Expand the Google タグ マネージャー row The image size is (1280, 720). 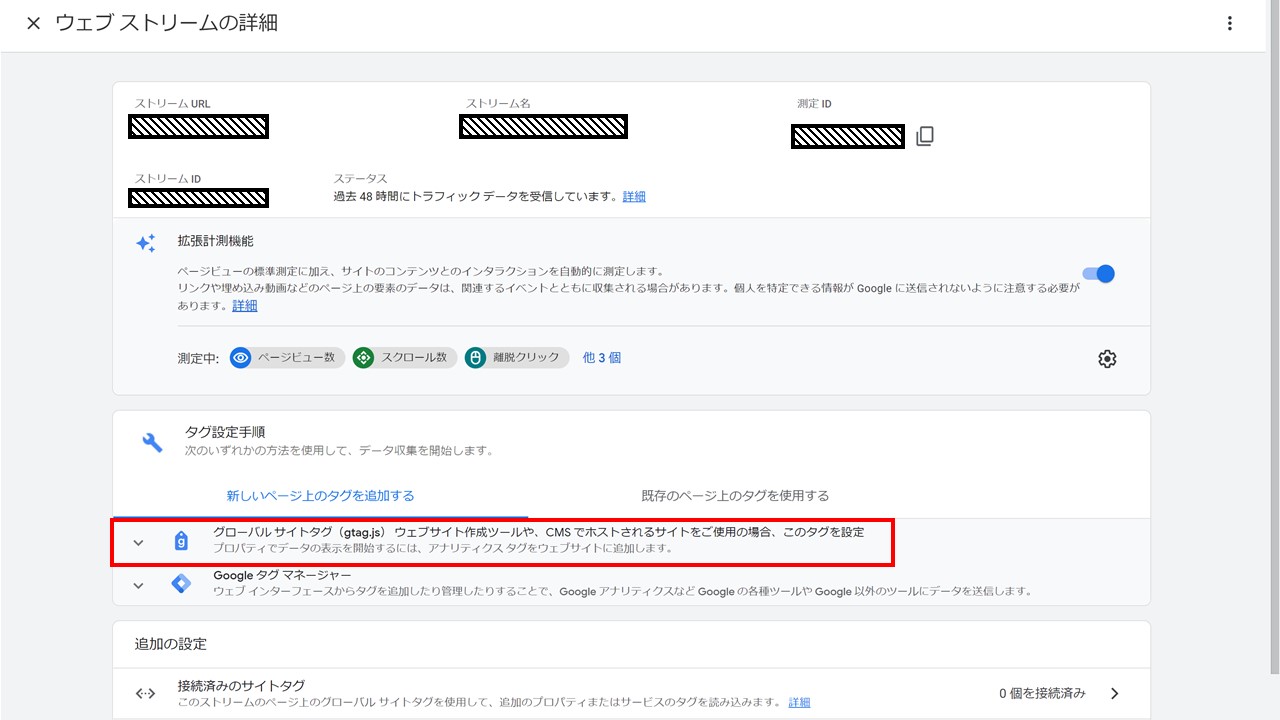pos(138,585)
